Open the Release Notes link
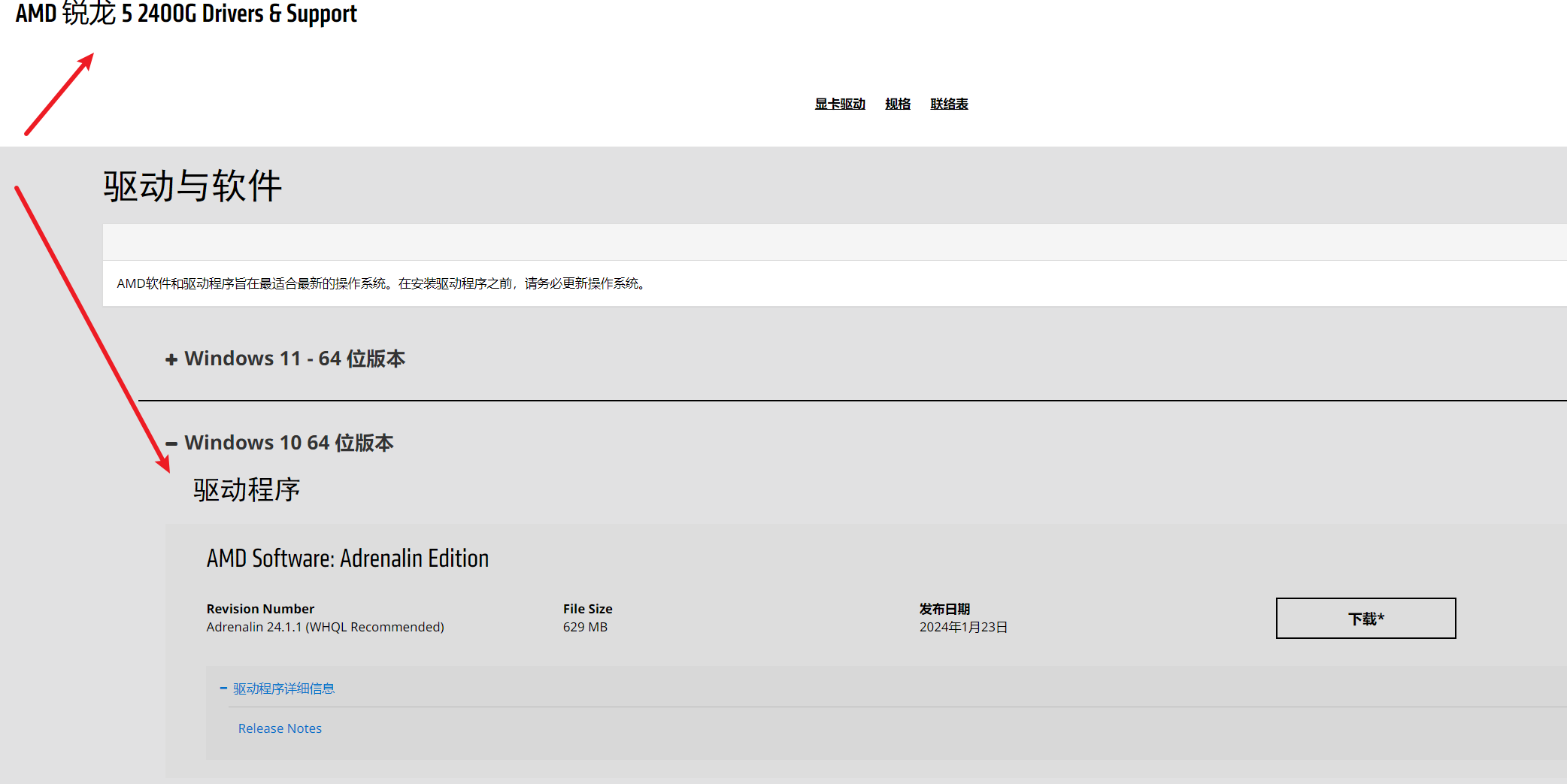This screenshot has height=784, width=1567. tap(280, 728)
